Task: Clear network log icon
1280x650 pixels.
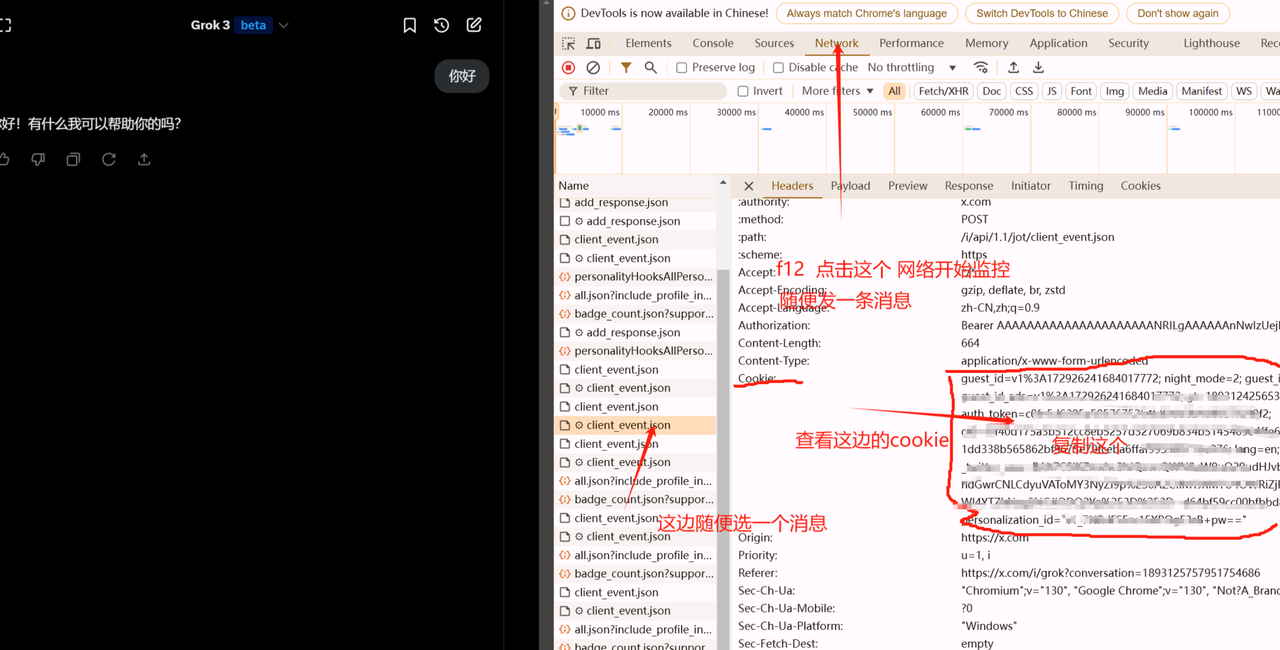Action: click(x=593, y=67)
